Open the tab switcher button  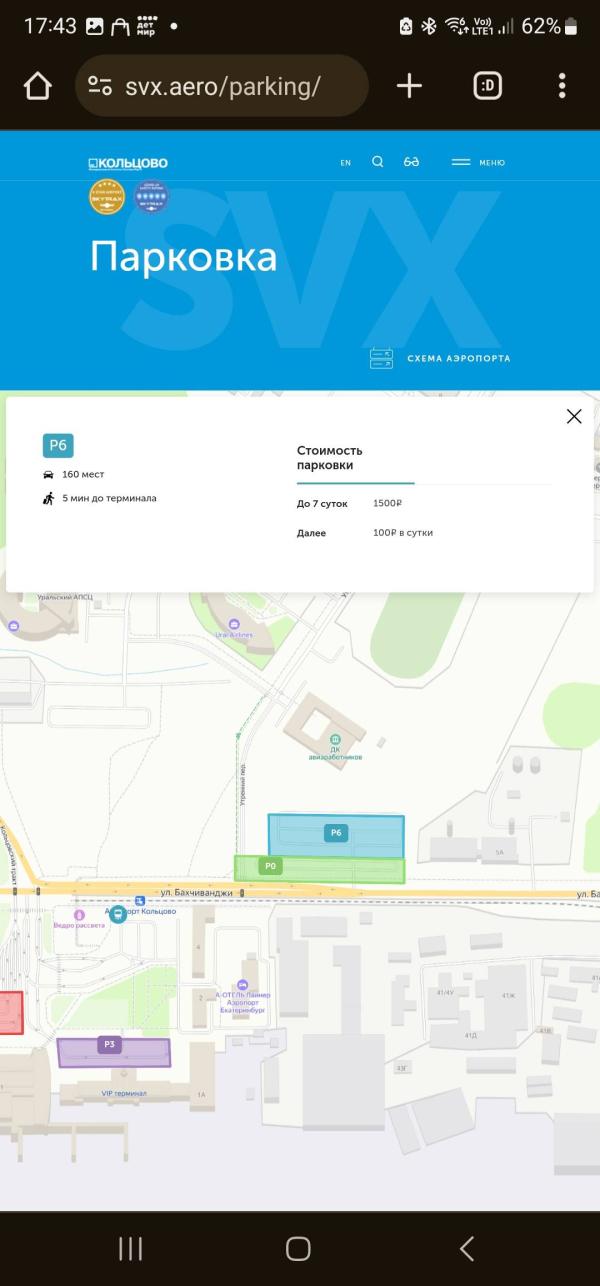487,87
